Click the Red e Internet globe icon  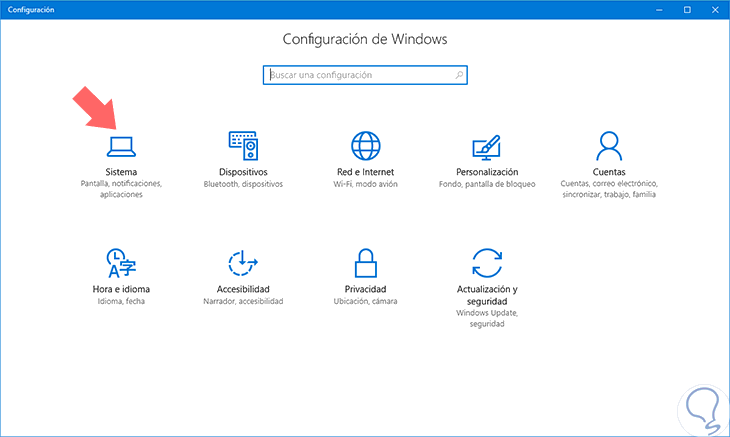pos(365,146)
